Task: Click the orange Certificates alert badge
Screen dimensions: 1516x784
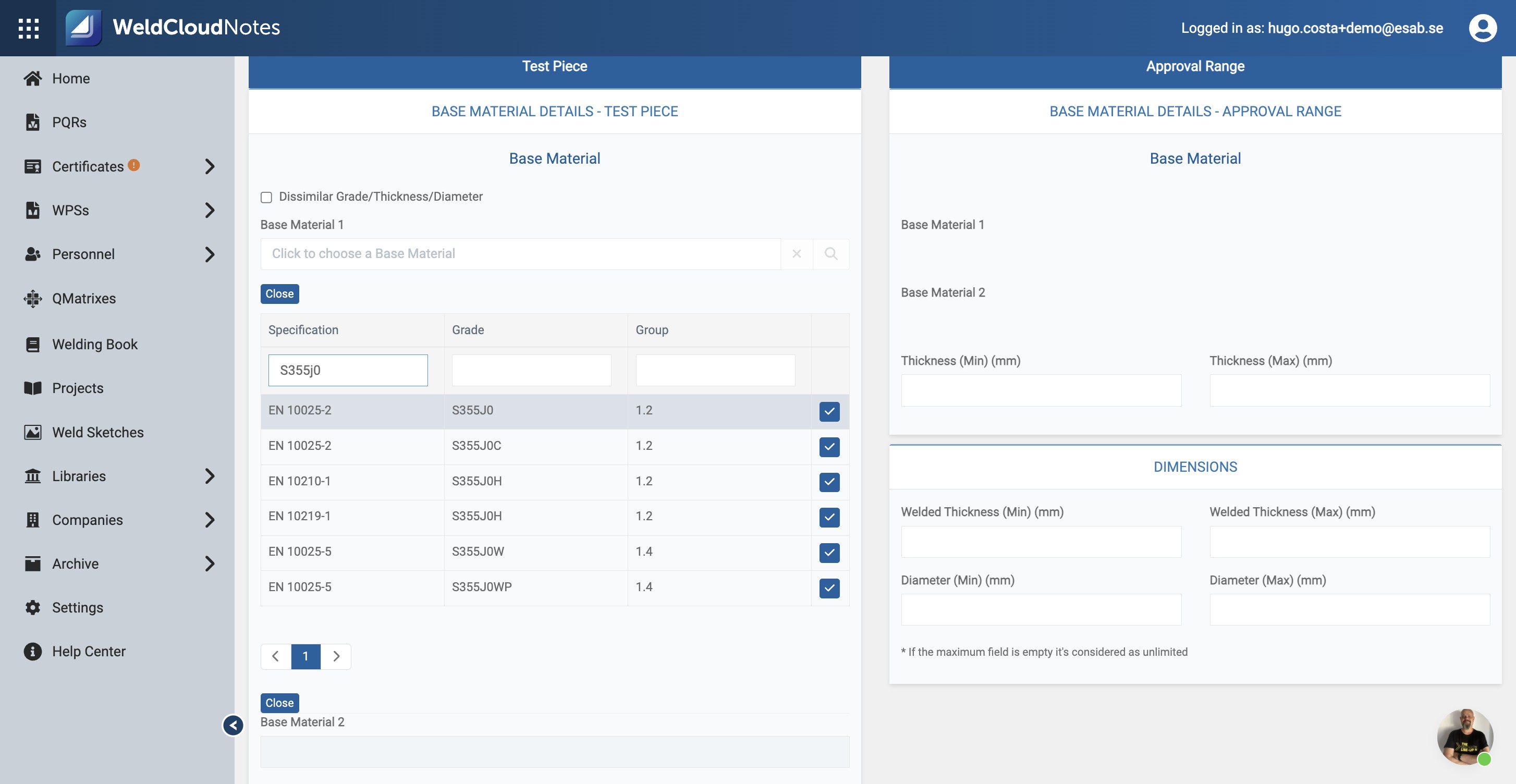Action: click(133, 165)
